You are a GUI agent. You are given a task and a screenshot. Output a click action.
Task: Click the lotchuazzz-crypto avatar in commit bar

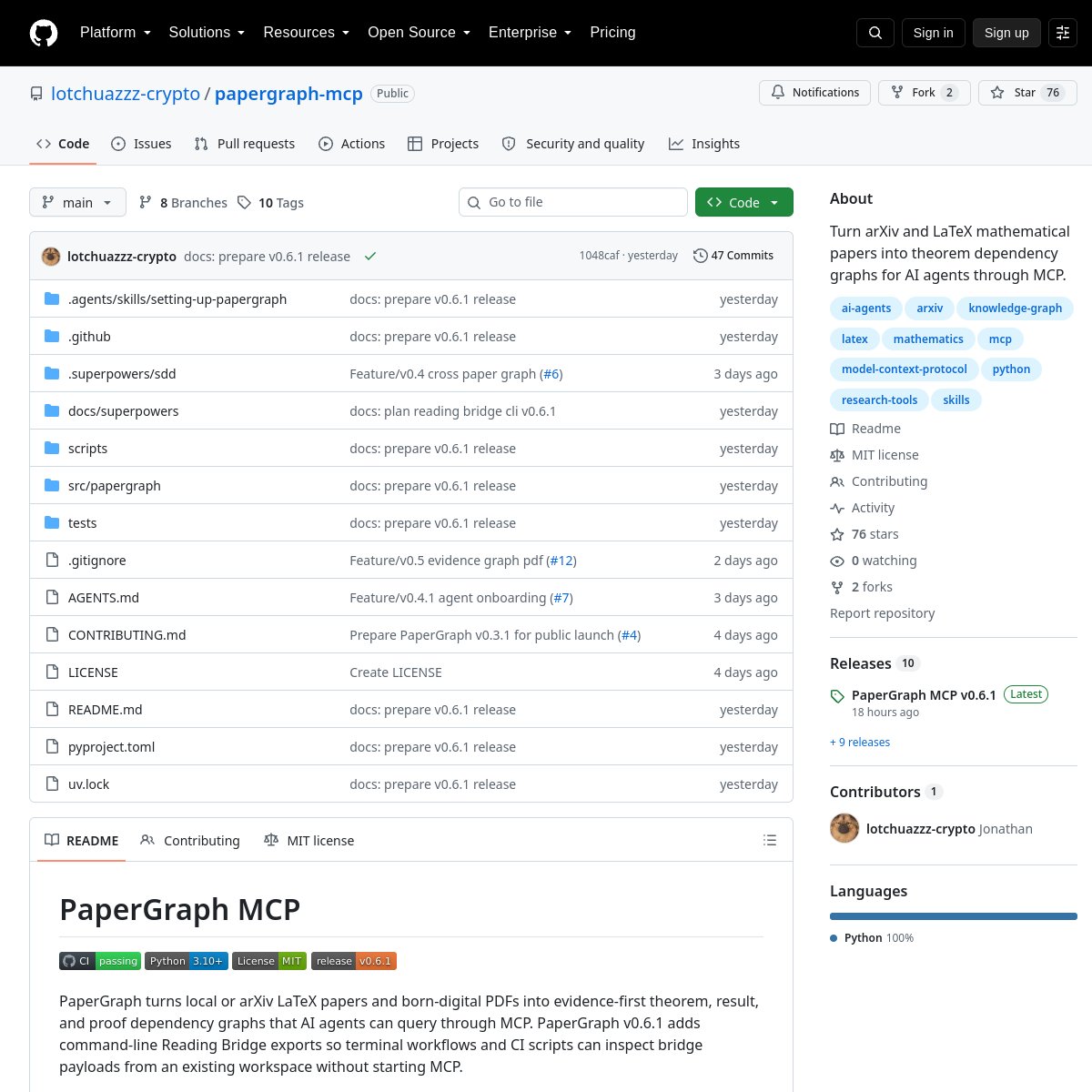click(51, 257)
